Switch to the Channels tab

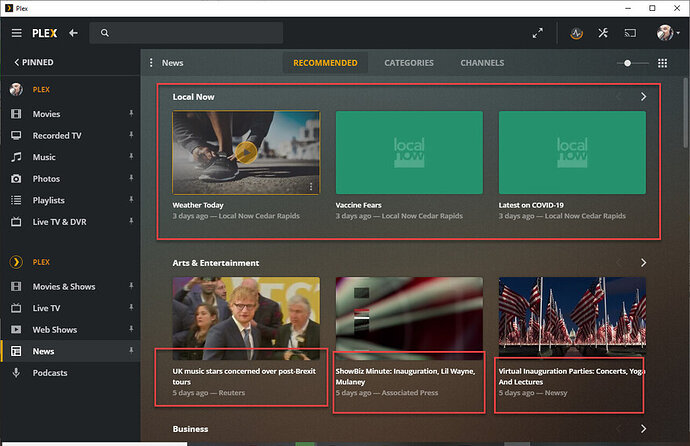(482, 63)
